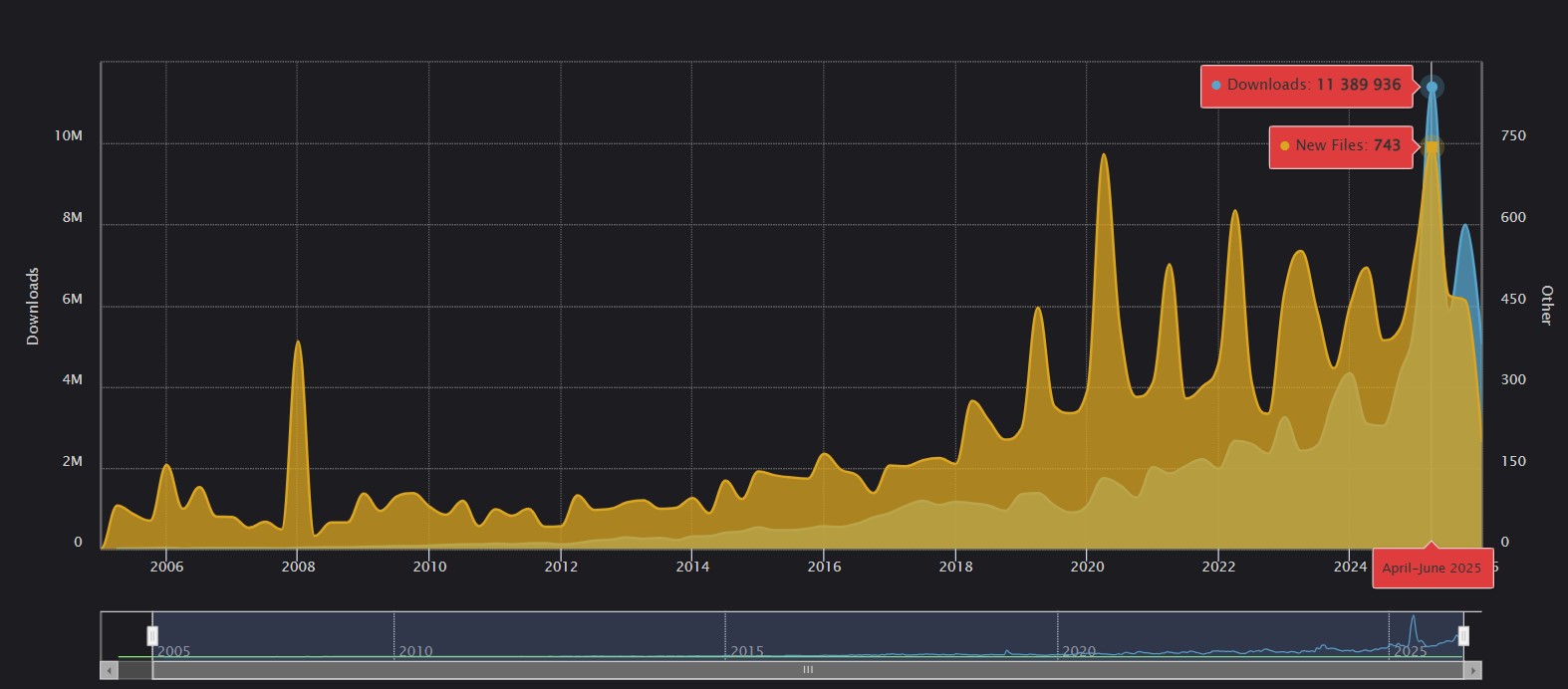Click the 450 value on Other axis
Viewport: 1568px width, 689px height.
click(x=1513, y=299)
